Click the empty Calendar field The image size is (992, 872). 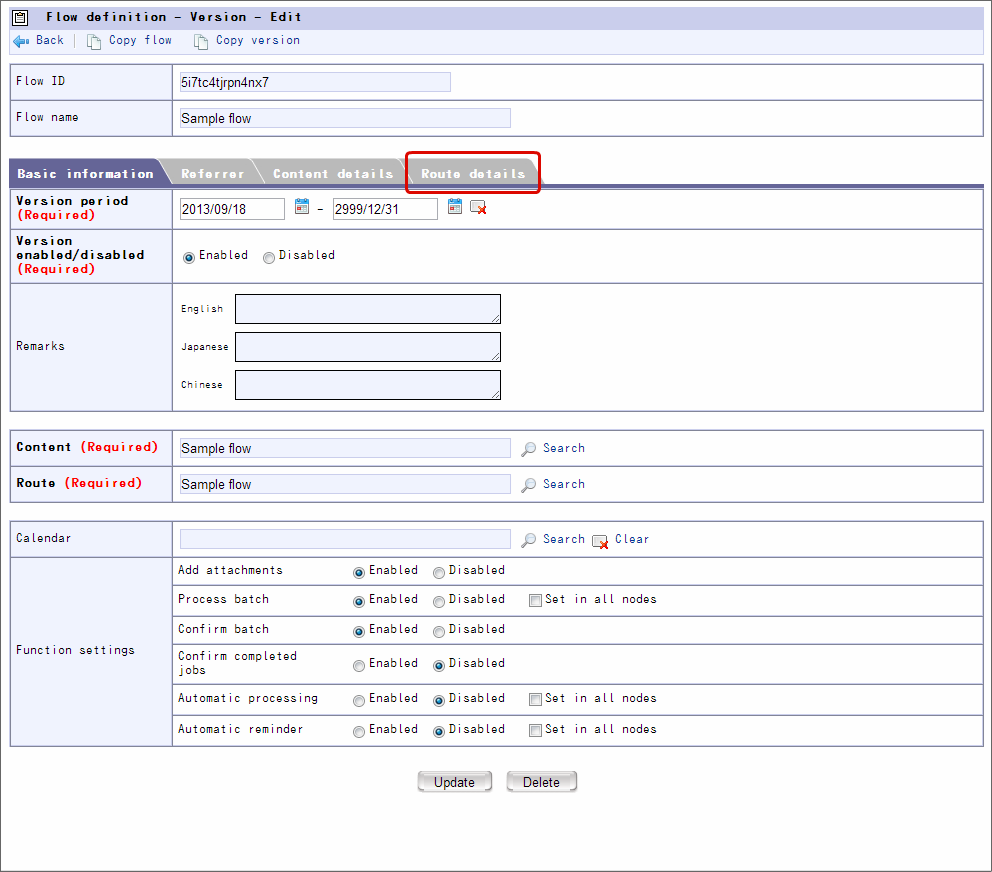pos(345,539)
